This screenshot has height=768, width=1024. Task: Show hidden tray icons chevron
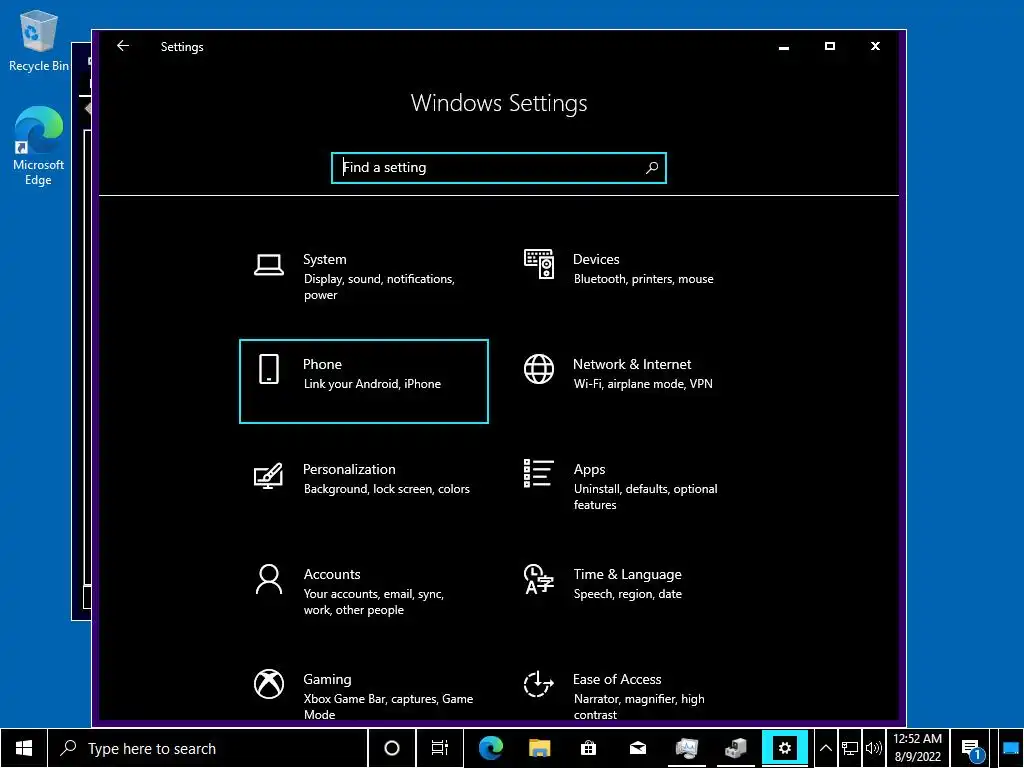pyautogui.click(x=825, y=748)
